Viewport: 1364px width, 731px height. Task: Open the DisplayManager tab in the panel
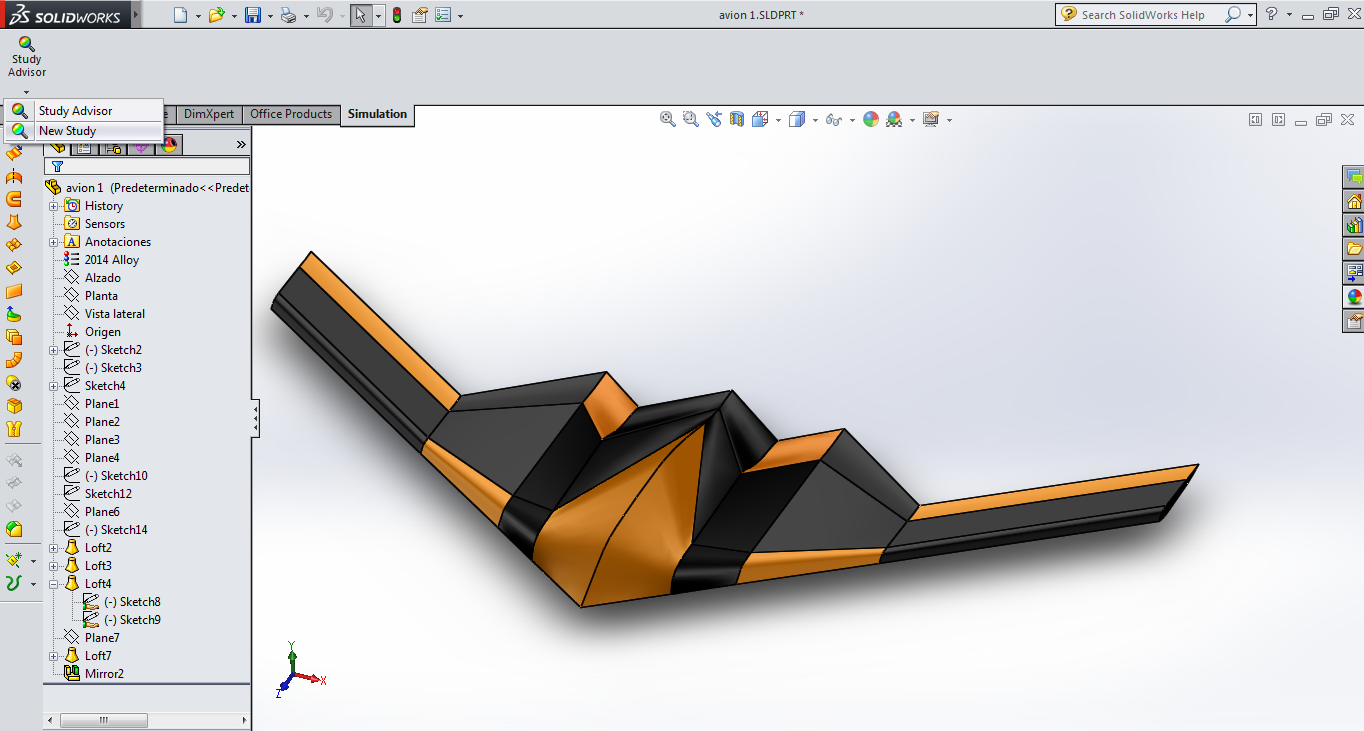tap(169, 145)
